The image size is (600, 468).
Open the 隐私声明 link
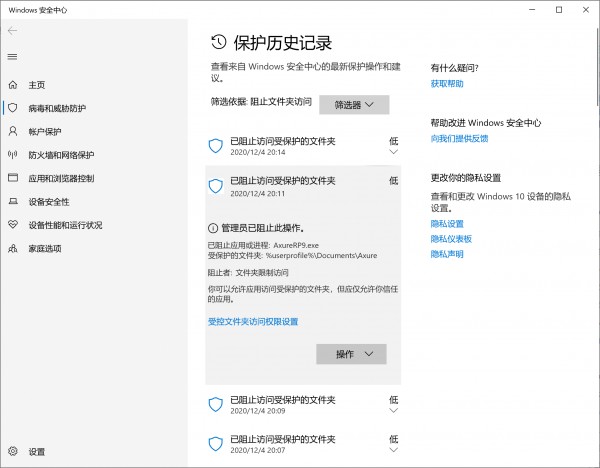447,254
